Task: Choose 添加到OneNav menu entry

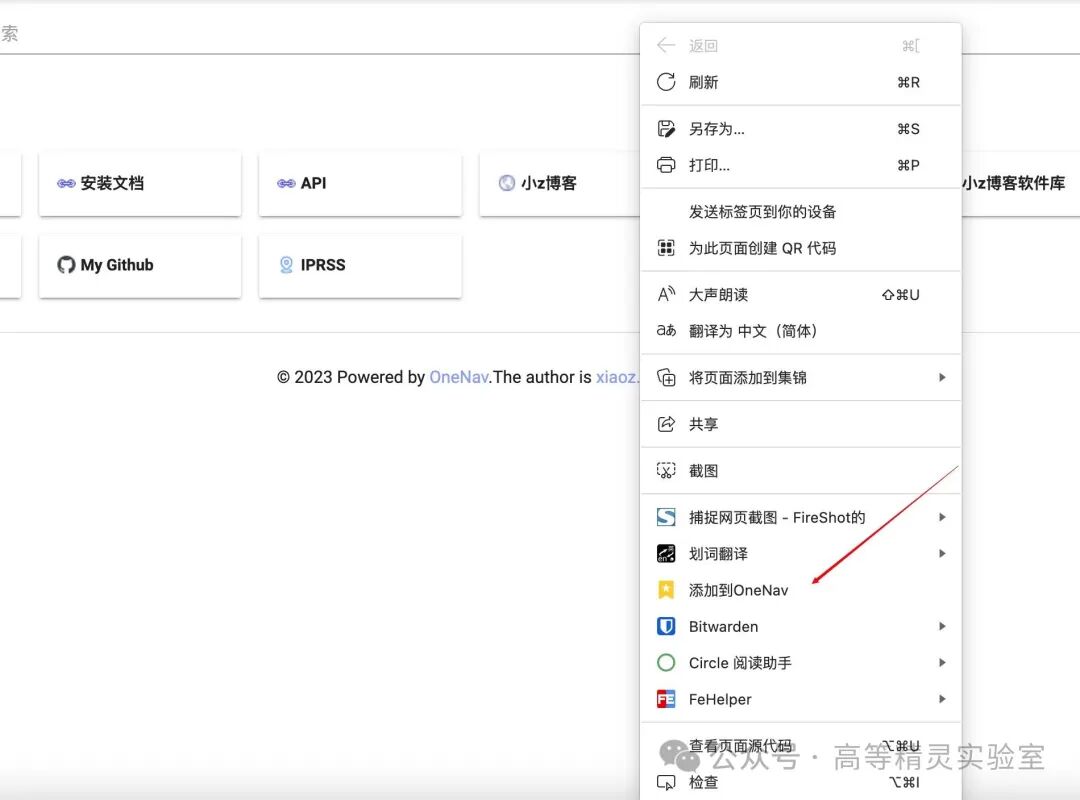Action: click(x=800, y=591)
